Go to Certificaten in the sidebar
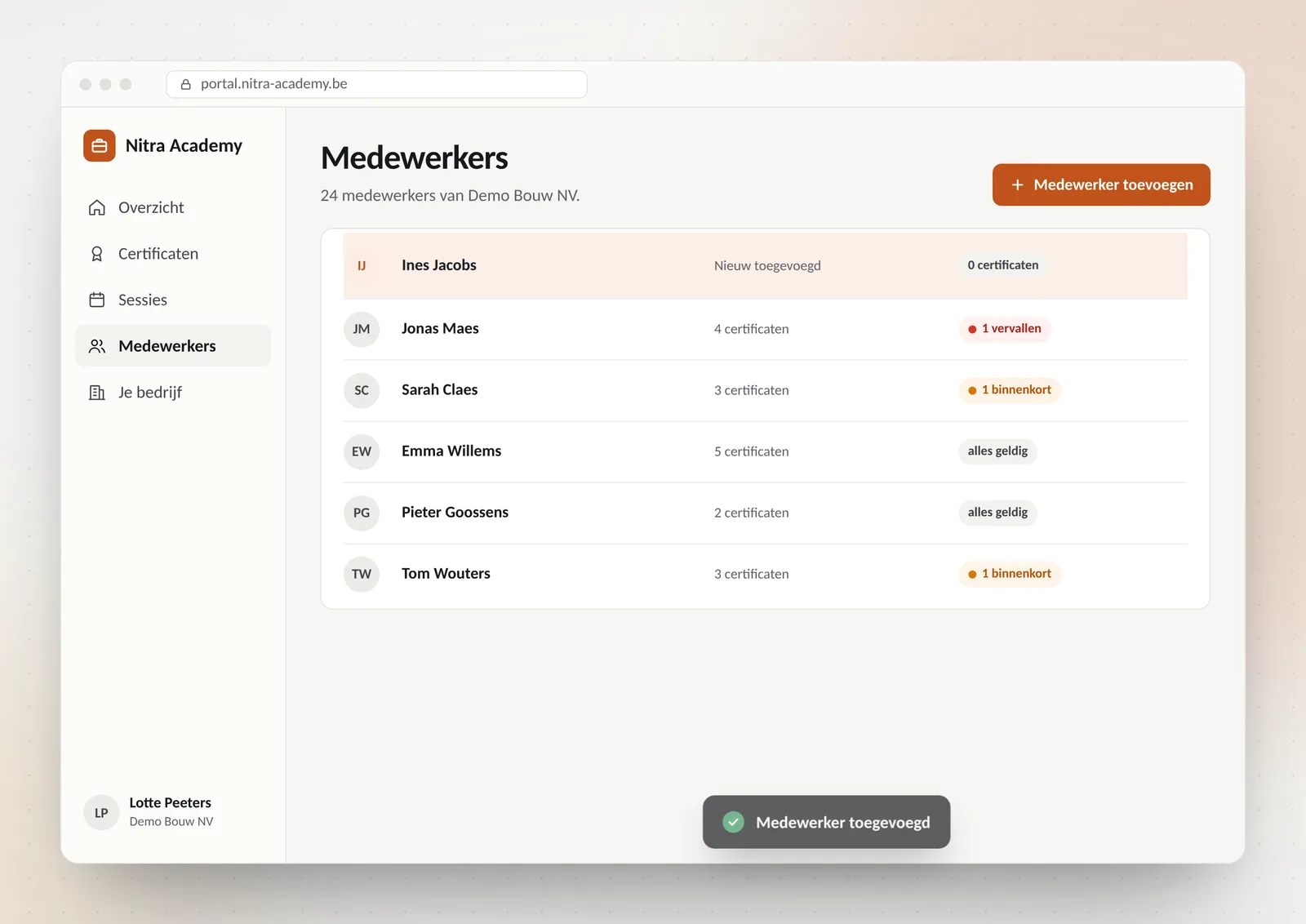 click(x=173, y=254)
